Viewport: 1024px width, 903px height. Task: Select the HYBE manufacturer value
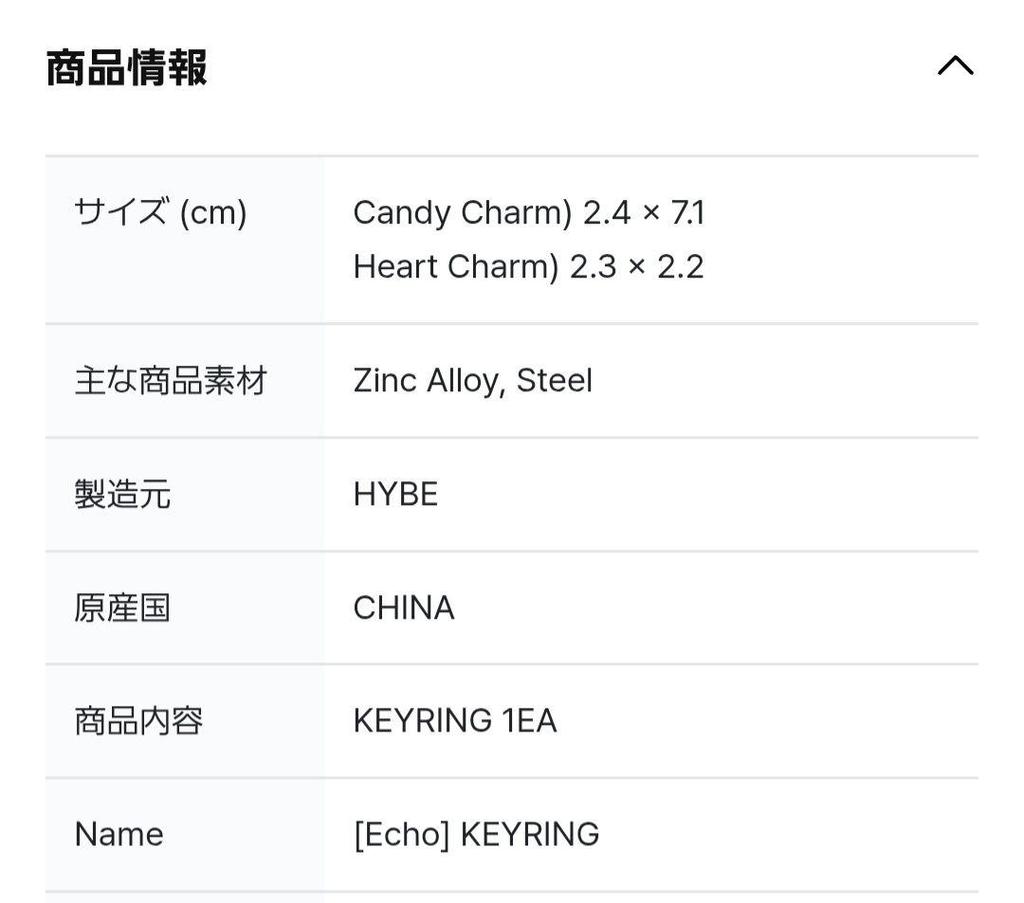(x=395, y=494)
